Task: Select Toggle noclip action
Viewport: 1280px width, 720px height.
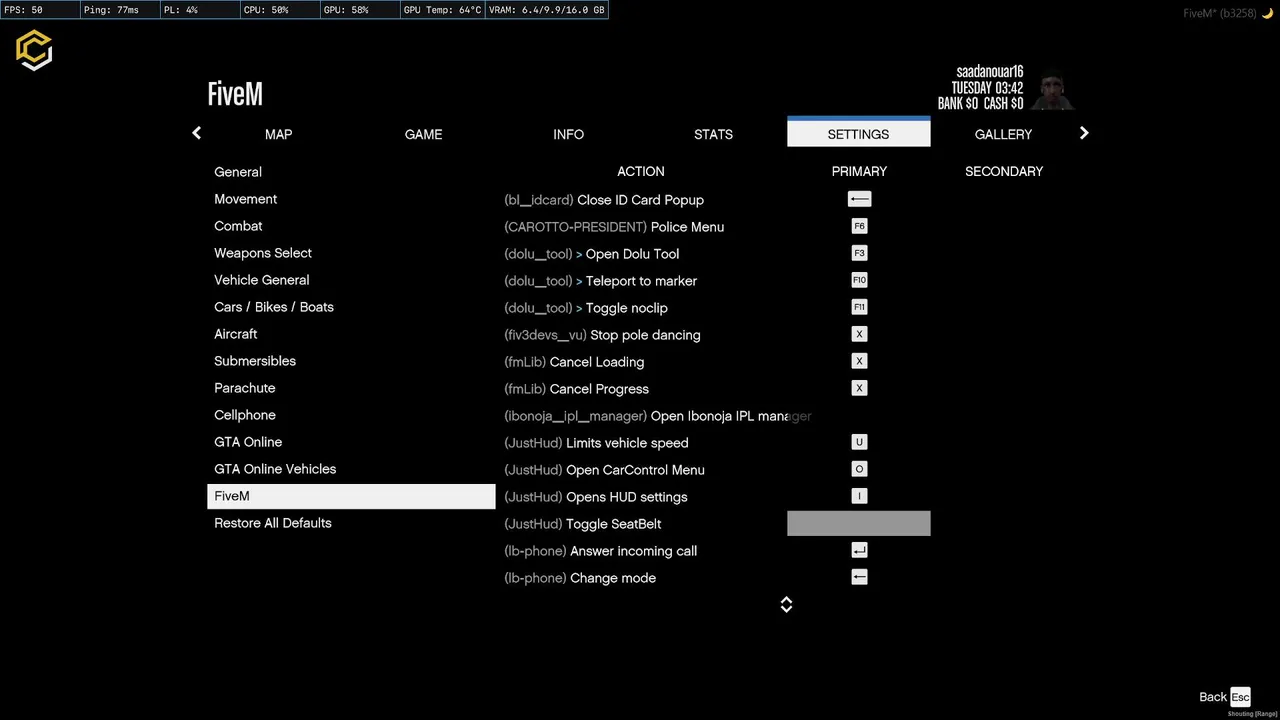Action: [x=586, y=308]
